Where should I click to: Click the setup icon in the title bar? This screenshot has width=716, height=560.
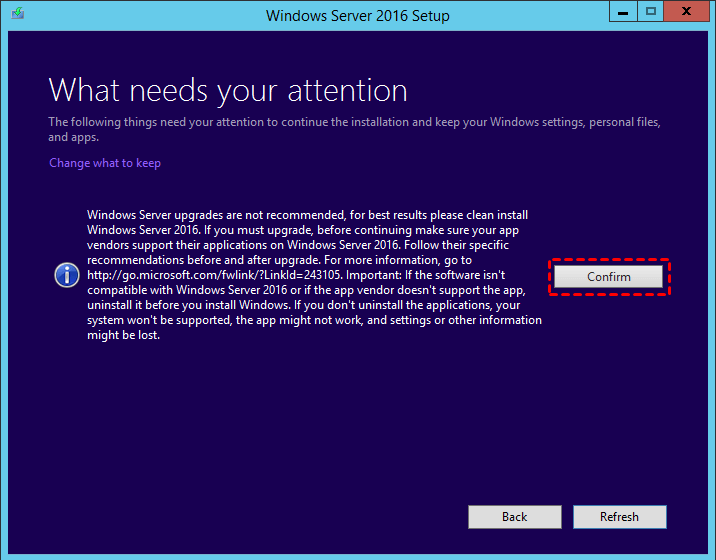[16, 16]
